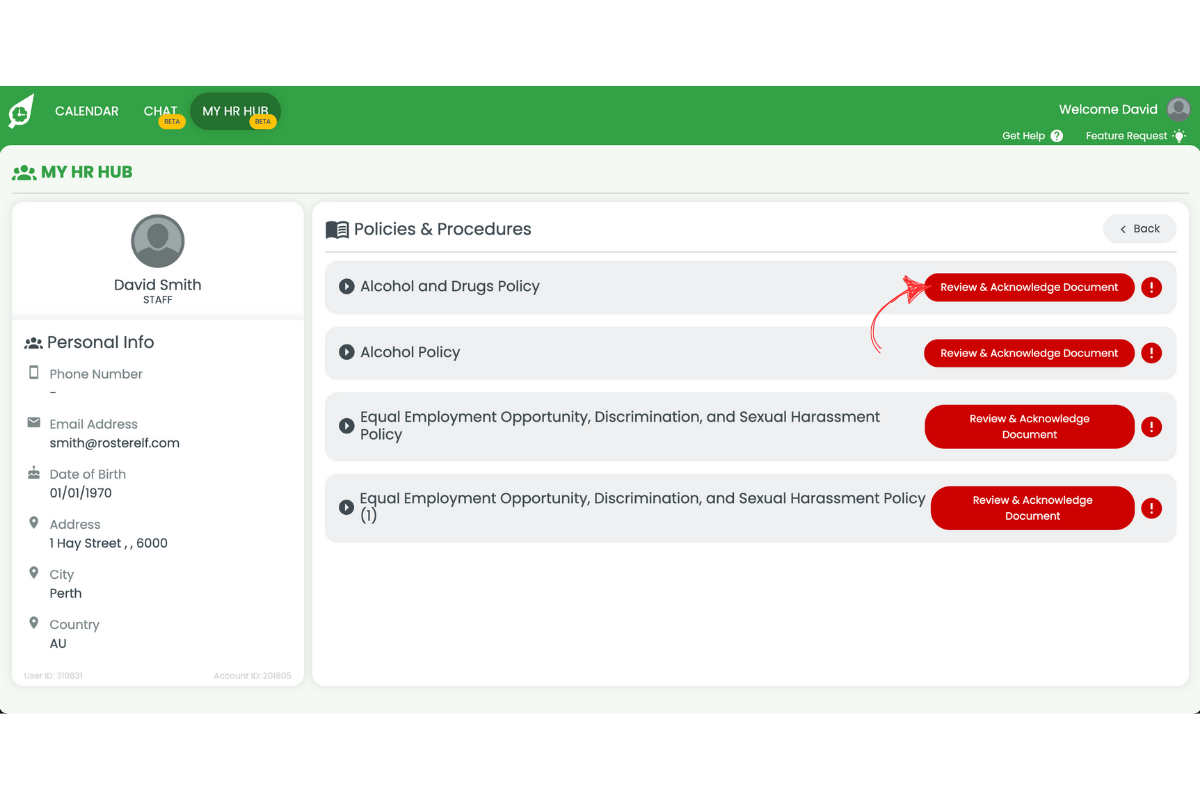Review and acknowledge the Alcohol and Drugs Policy
1200x800 pixels.
[x=1028, y=287]
